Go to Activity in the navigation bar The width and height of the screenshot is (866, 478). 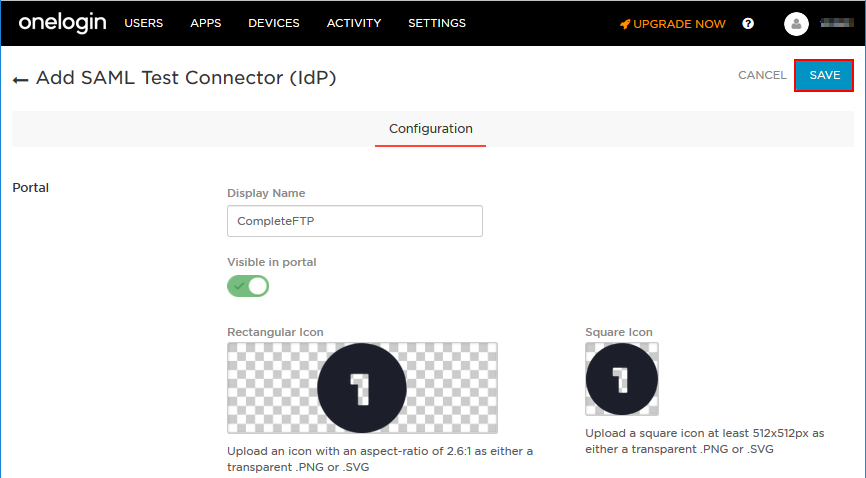point(353,23)
